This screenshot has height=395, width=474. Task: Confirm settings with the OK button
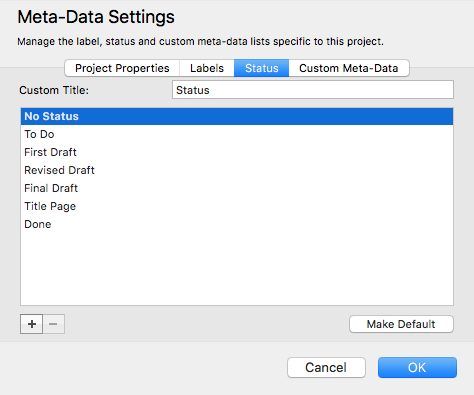point(417,367)
